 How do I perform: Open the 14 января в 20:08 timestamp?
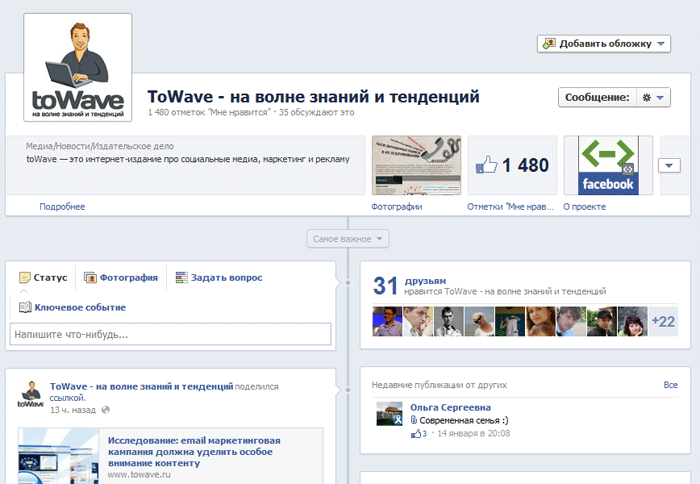point(473,434)
